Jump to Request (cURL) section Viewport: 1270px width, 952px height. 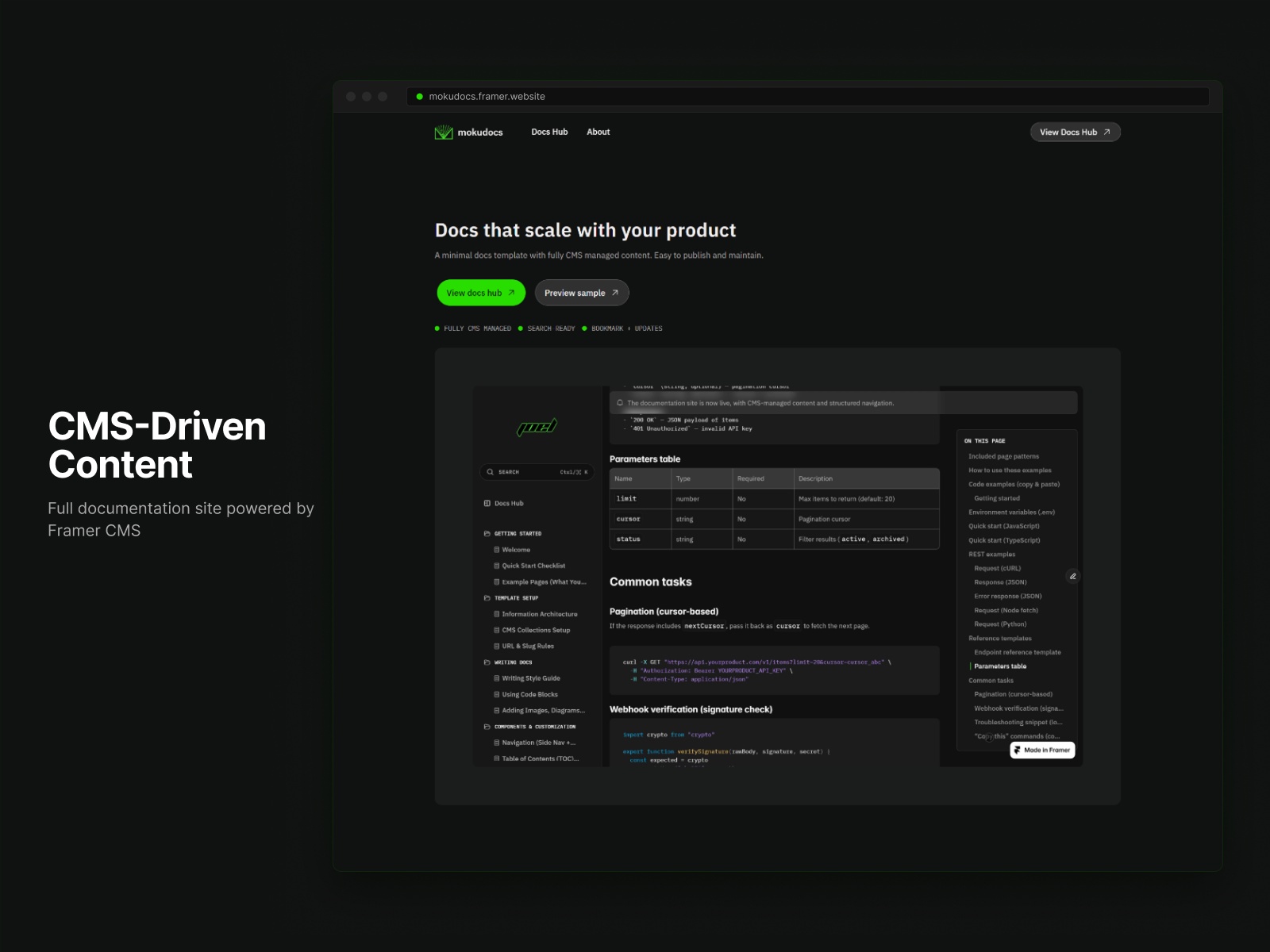[x=998, y=568]
